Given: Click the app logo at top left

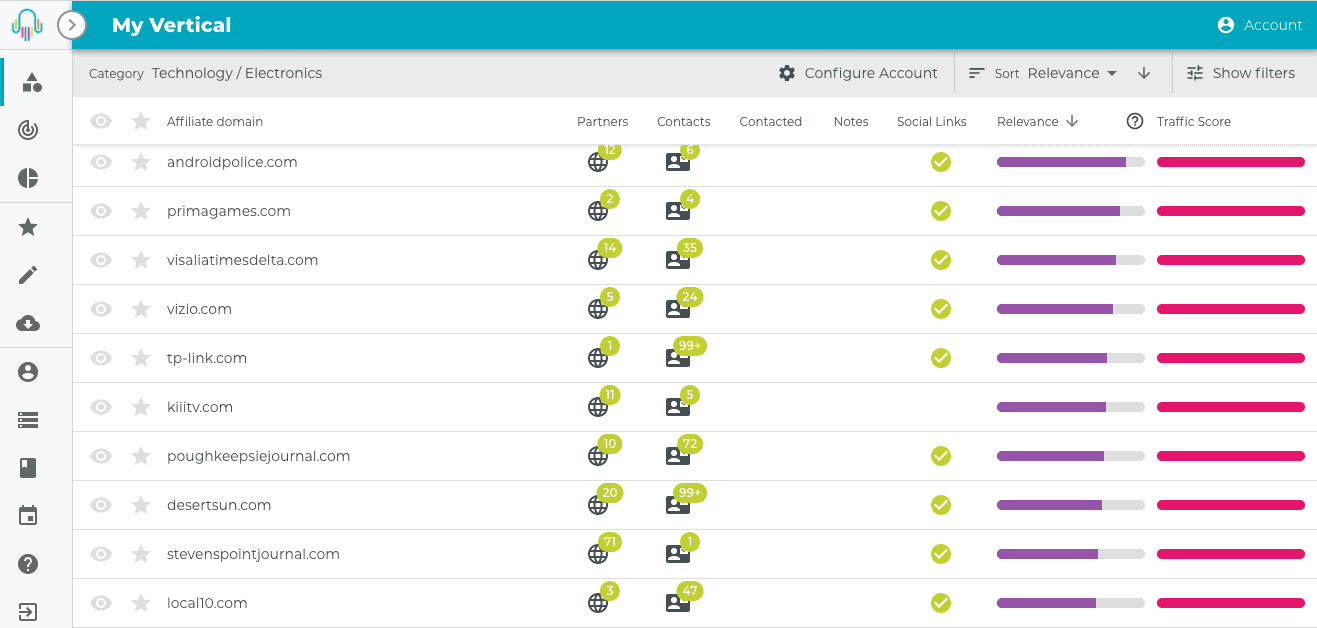Looking at the screenshot, I should pos(27,24).
